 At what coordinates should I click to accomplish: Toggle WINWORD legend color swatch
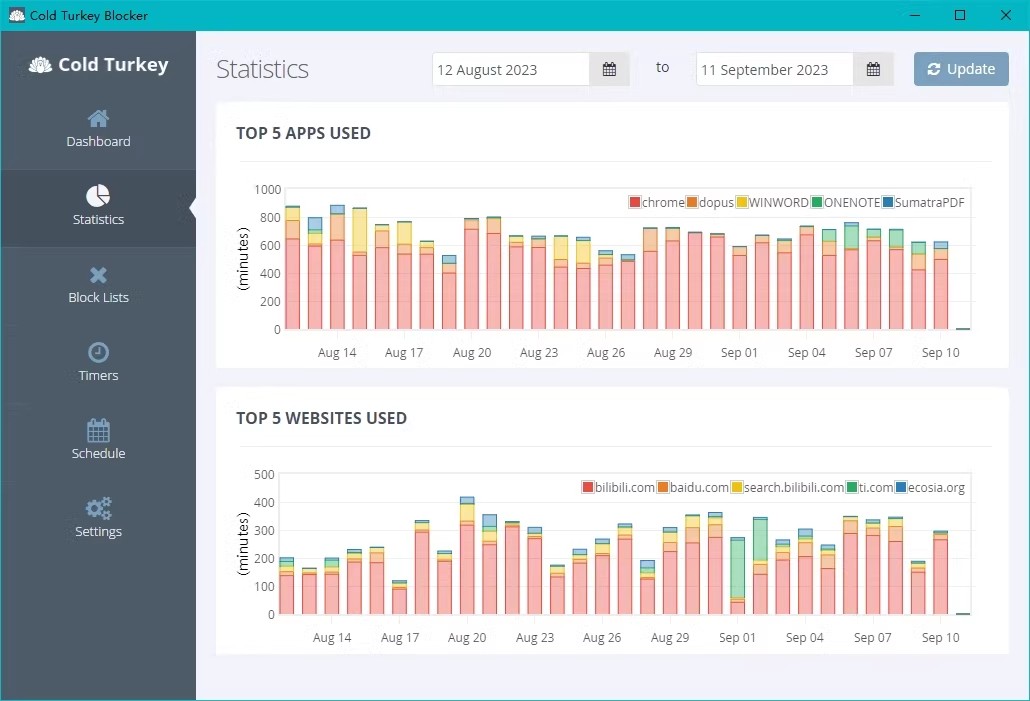pos(742,202)
